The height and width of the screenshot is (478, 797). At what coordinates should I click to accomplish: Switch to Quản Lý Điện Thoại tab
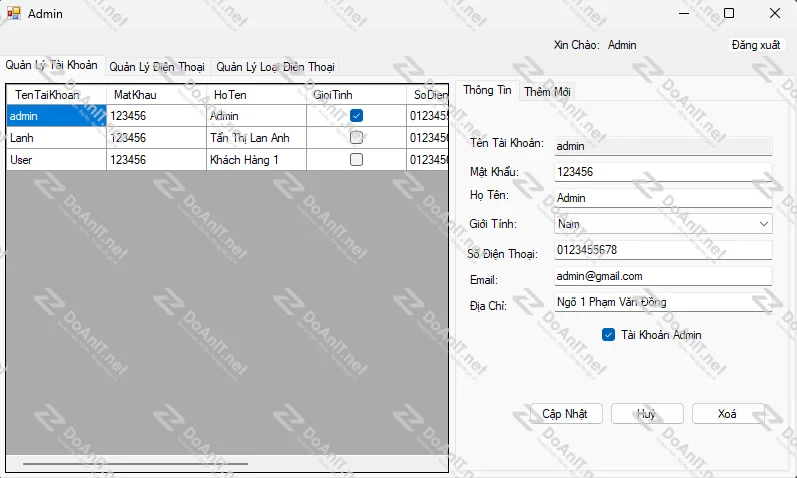156,67
